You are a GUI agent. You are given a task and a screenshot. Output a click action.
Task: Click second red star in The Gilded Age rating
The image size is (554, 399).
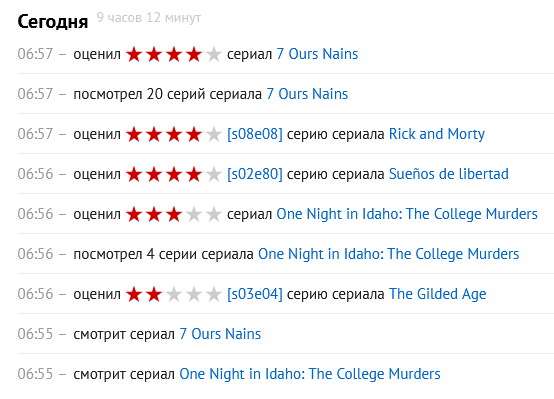pyautogui.click(x=154, y=294)
